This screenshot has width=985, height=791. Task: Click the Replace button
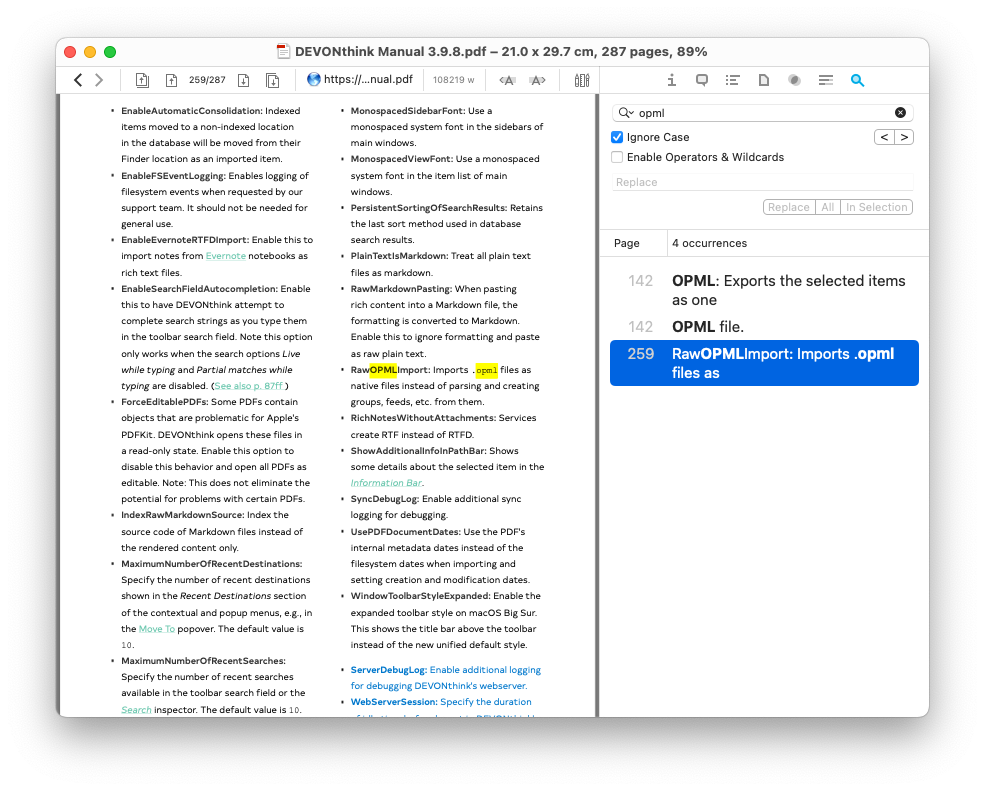[x=788, y=207]
